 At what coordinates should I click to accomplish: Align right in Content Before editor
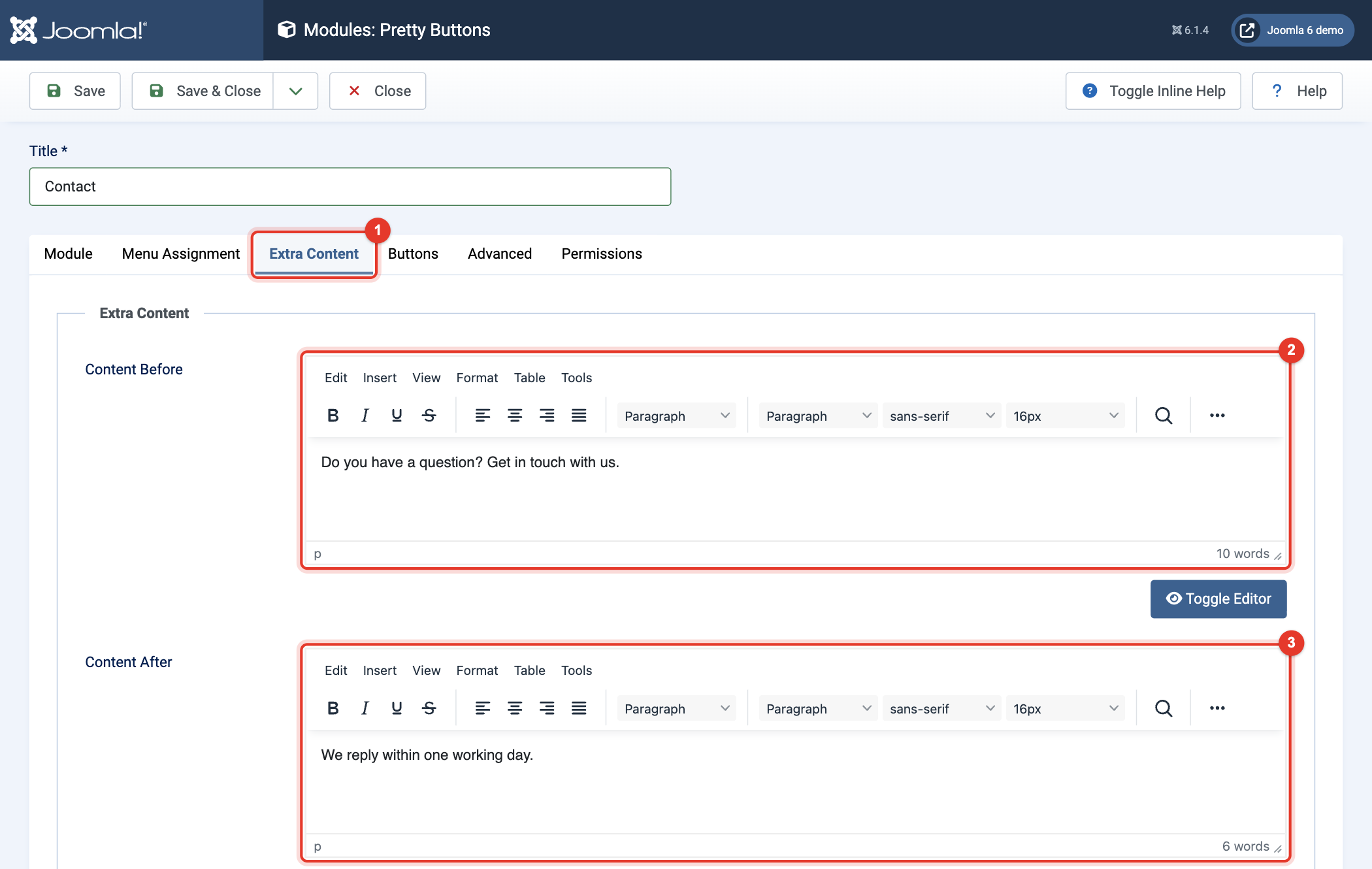[x=547, y=416]
